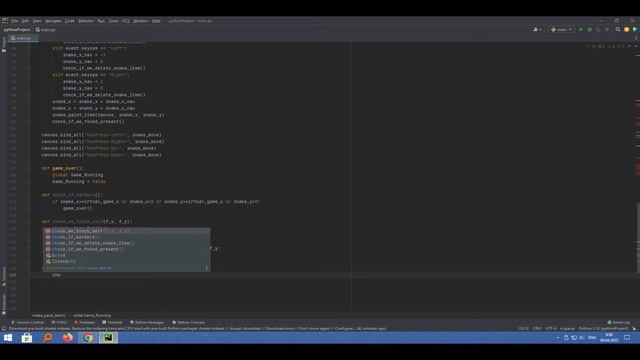Toggle the Bookmarks tool window sidebar button
640x360 pixels.
(x=4, y=304)
